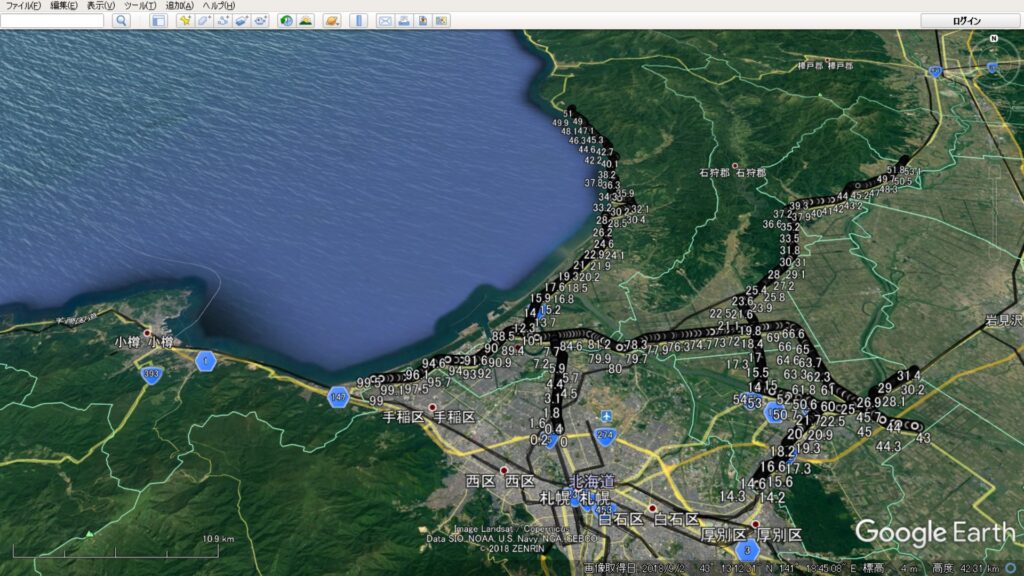This screenshot has height=576, width=1024.
Task: Add a new placemark with pin icon
Action: [x=184, y=21]
